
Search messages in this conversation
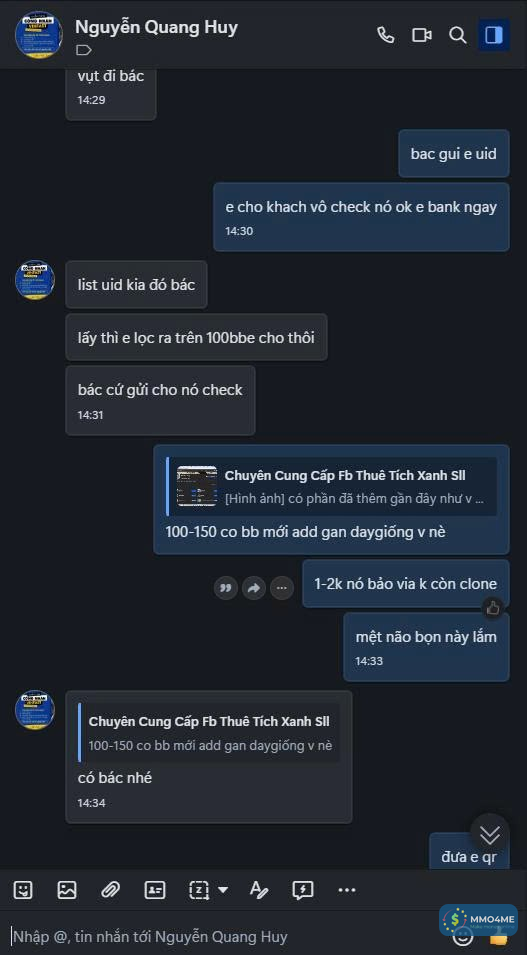point(458,35)
